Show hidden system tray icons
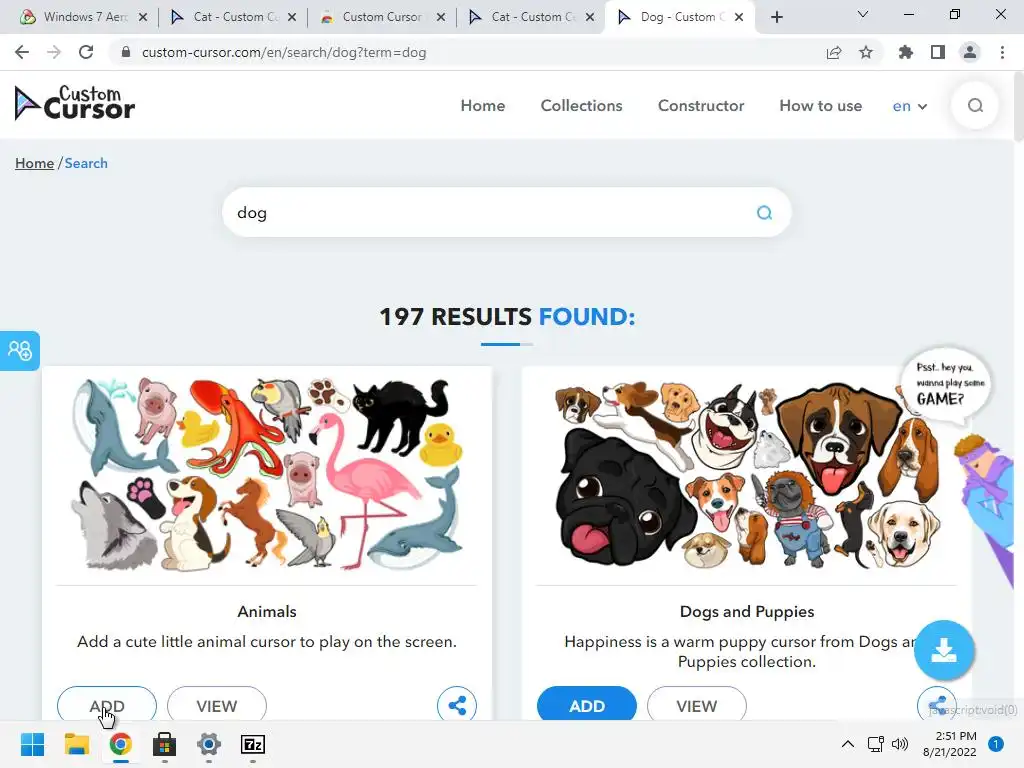Image resolution: width=1024 pixels, height=768 pixels. click(x=848, y=744)
